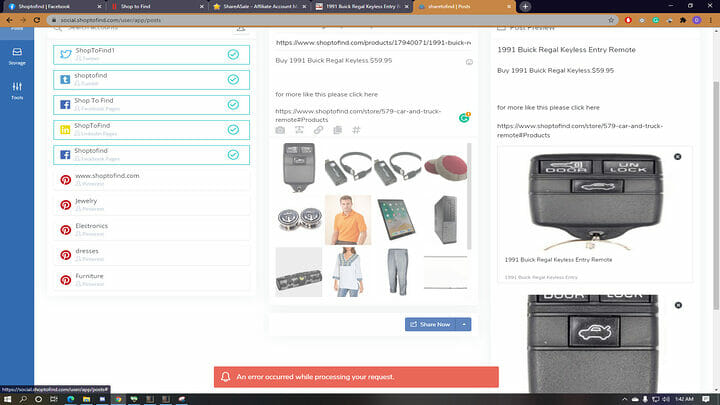Open the Windows notification center
Screen dimensions: 720x405
tap(706, 399)
